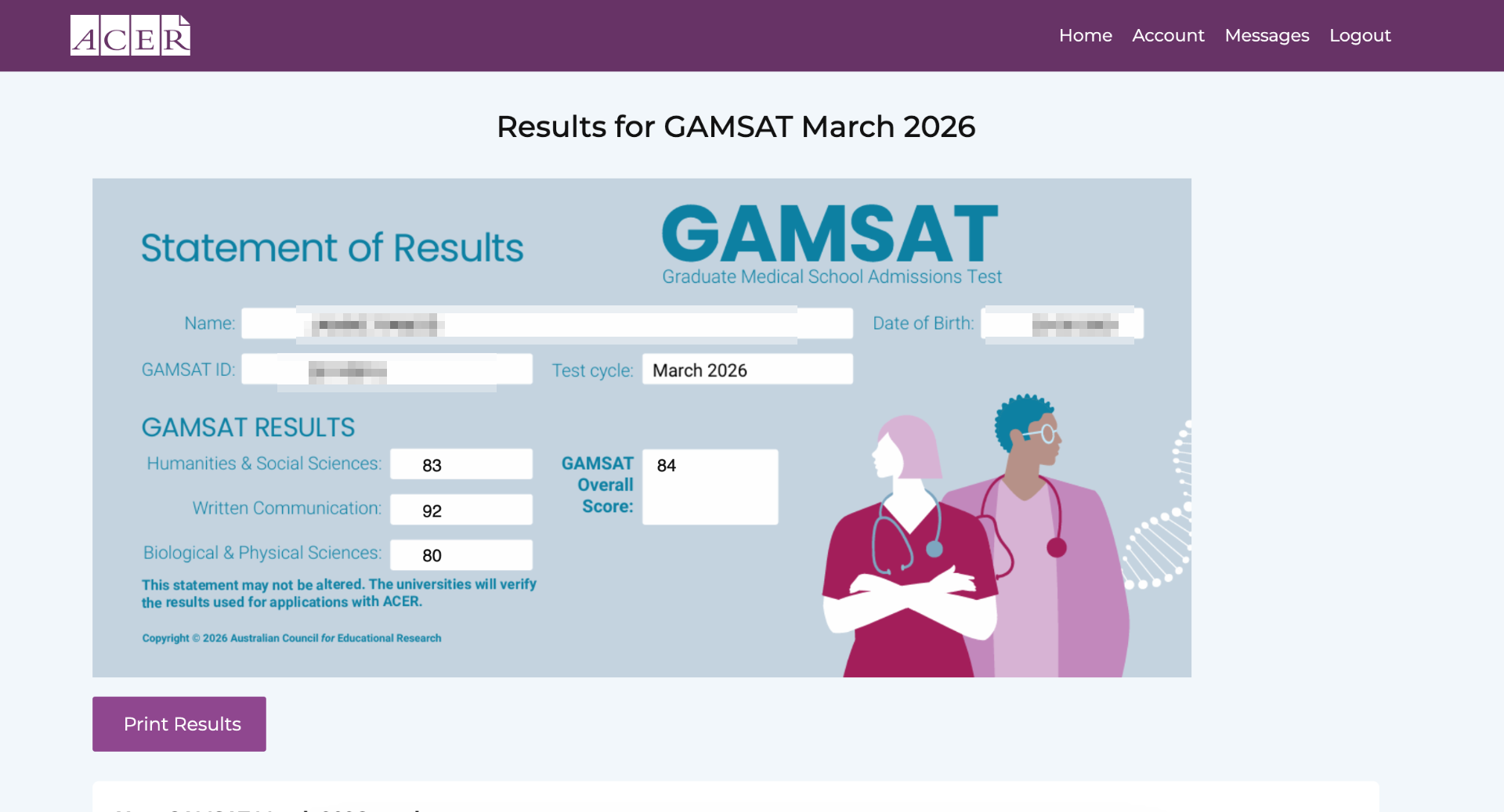Log out via the Logout link

(x=1360, y=35)
